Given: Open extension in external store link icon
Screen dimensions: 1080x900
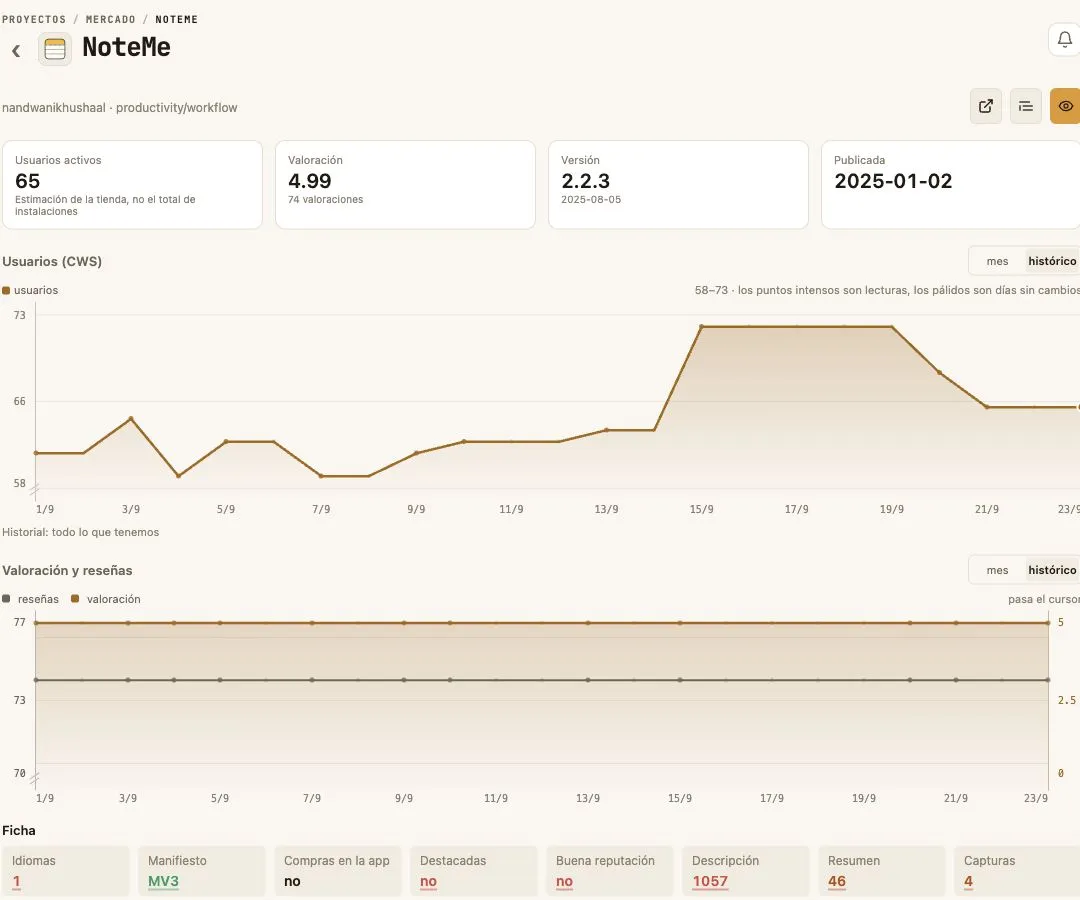Looking at the screenshot, I should pyautogui.click(x=986, y=106).
